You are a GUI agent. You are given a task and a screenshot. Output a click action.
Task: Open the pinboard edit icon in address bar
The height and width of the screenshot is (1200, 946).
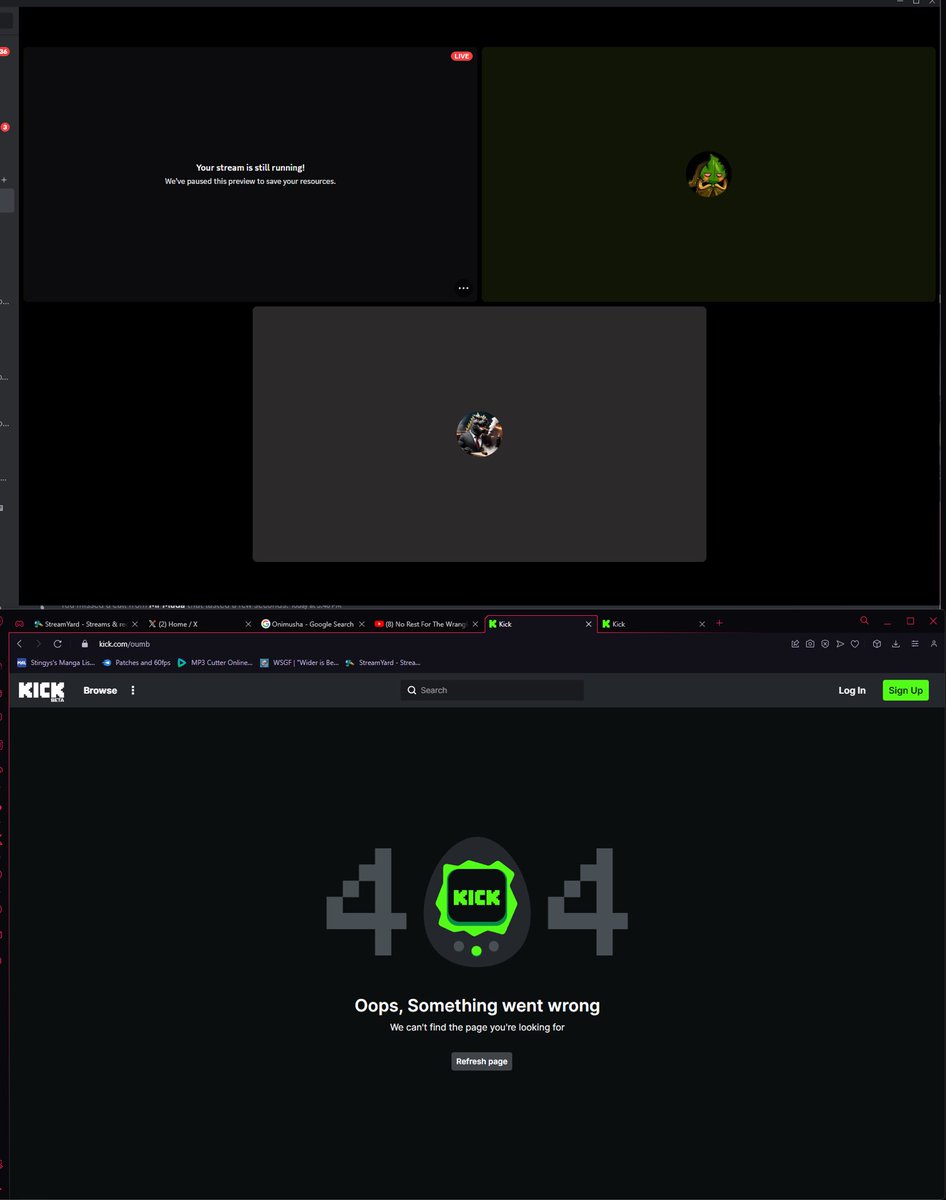click(795, 644)
